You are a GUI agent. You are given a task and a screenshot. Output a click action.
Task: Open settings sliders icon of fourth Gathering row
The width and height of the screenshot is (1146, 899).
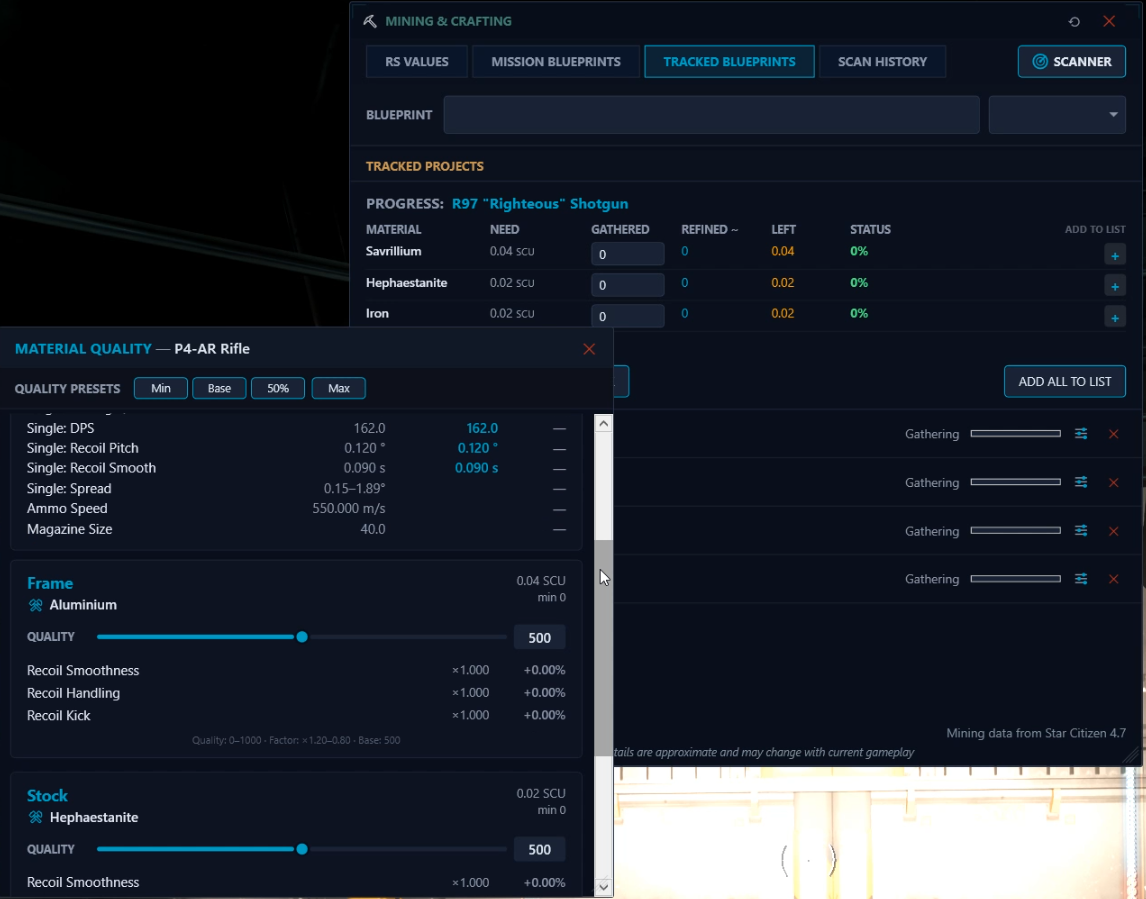pos(1081,579)
